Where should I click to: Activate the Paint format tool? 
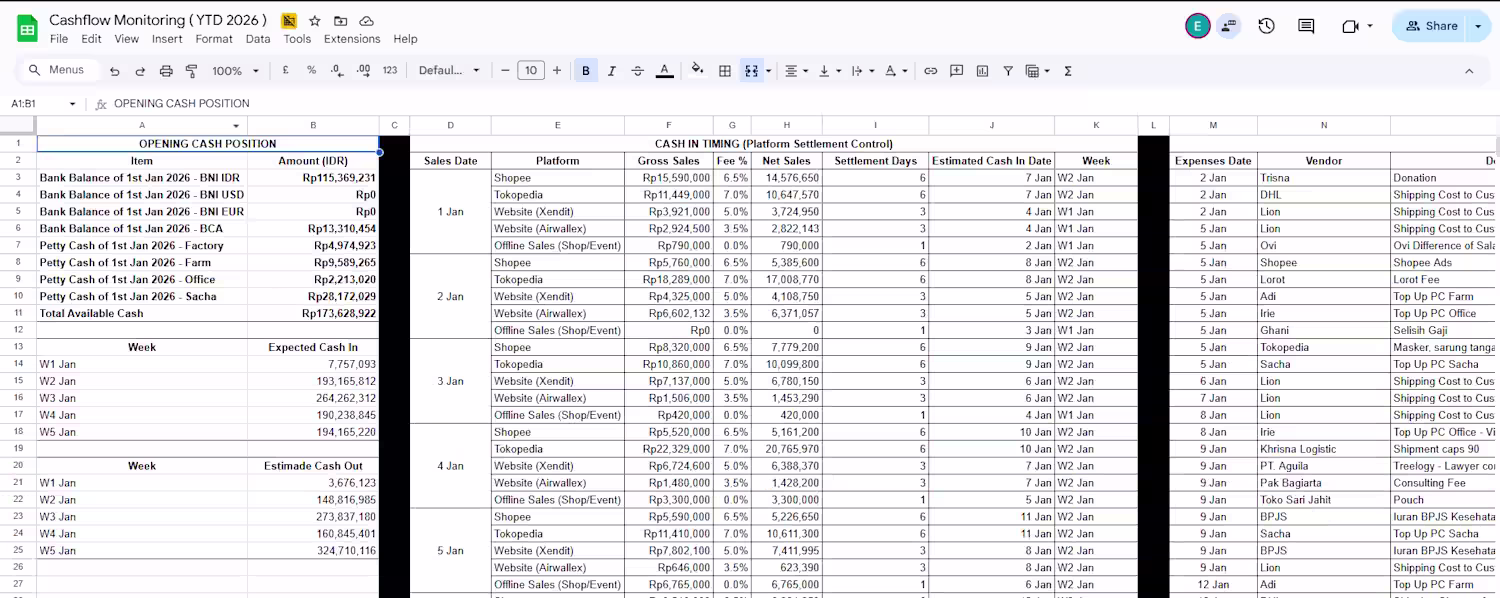tap(191, 71)
